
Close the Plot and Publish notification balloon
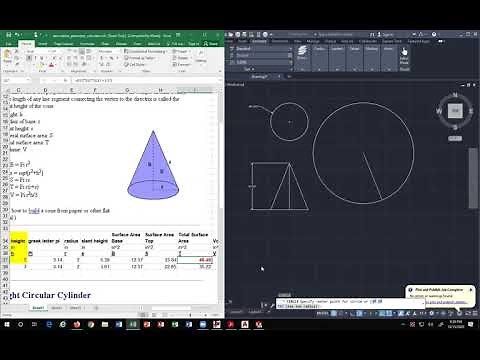471,290
